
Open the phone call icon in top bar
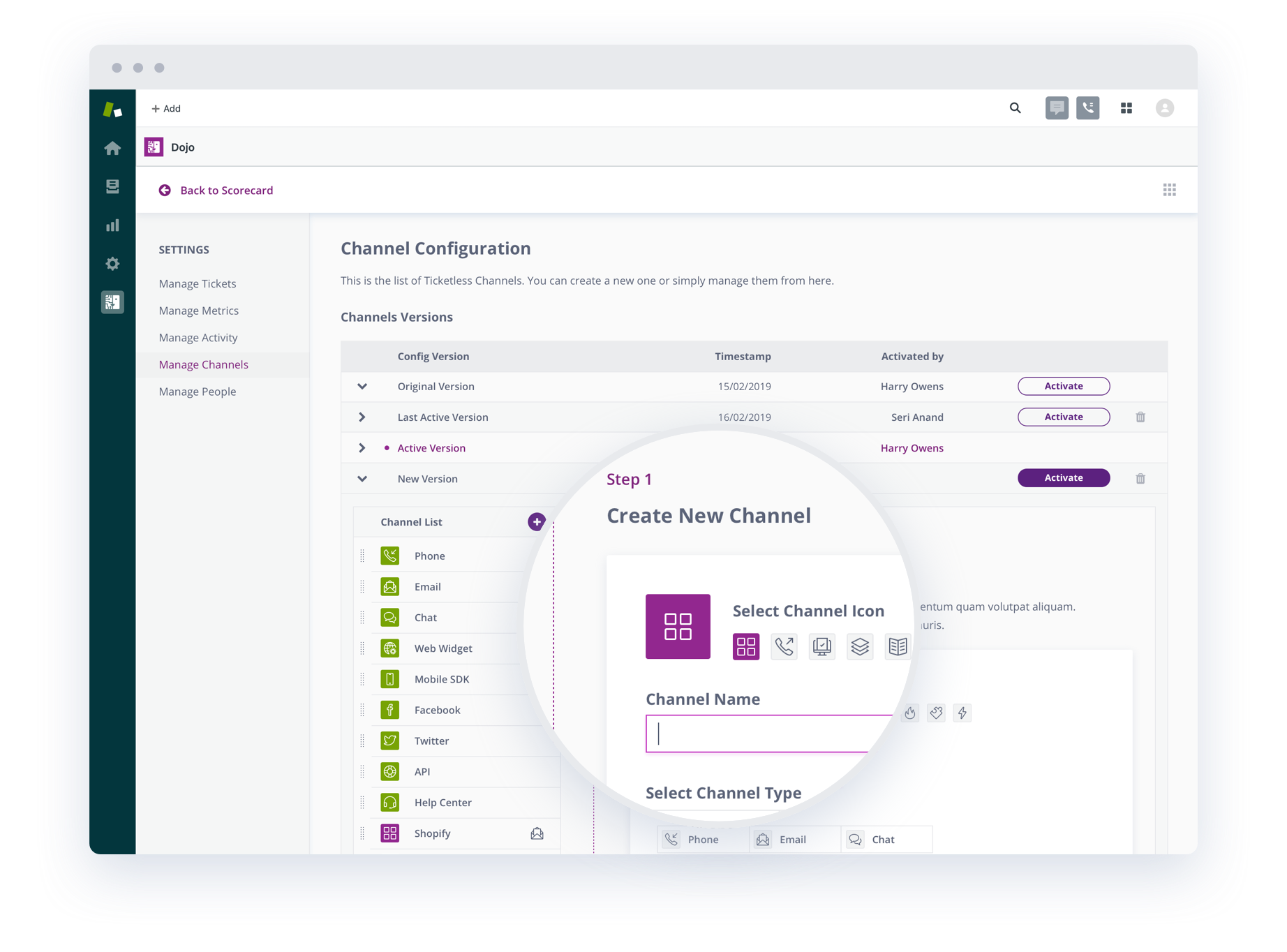click(x=1087, y=108)
